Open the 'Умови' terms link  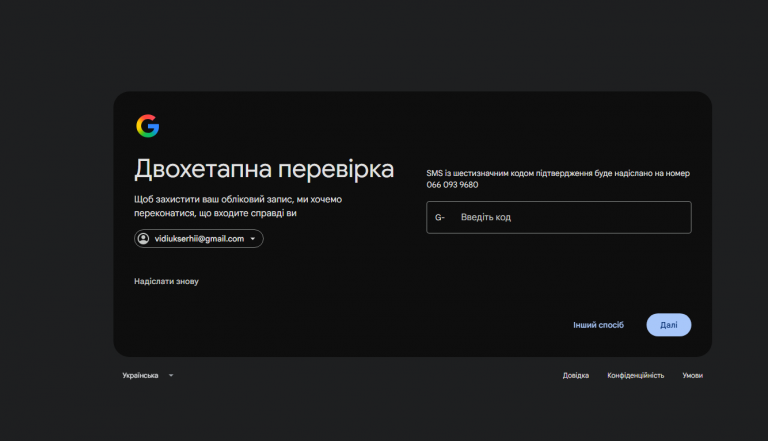click(x=693, y=375)
